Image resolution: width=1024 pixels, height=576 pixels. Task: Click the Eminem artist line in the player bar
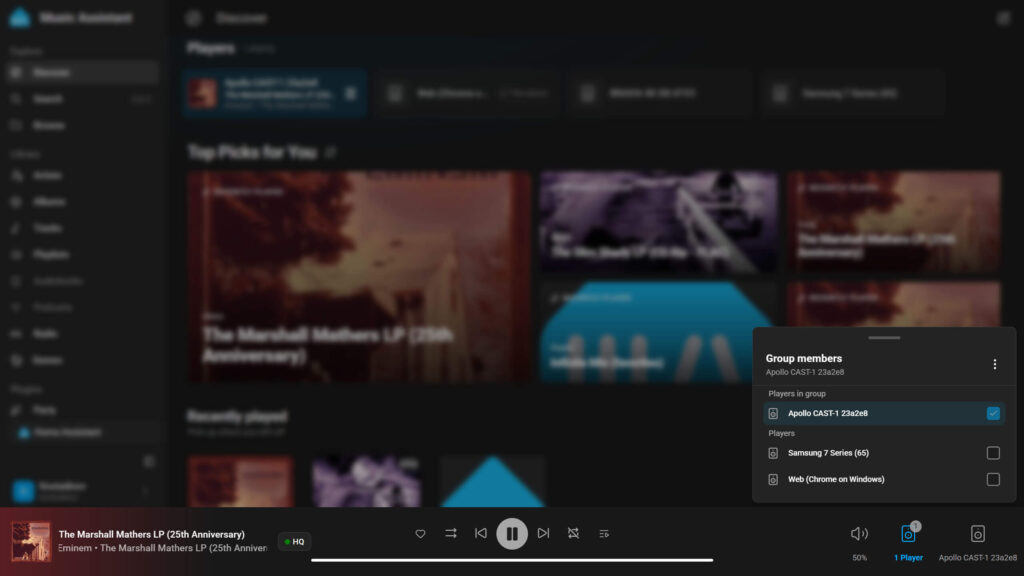click(x=163, y=548)
